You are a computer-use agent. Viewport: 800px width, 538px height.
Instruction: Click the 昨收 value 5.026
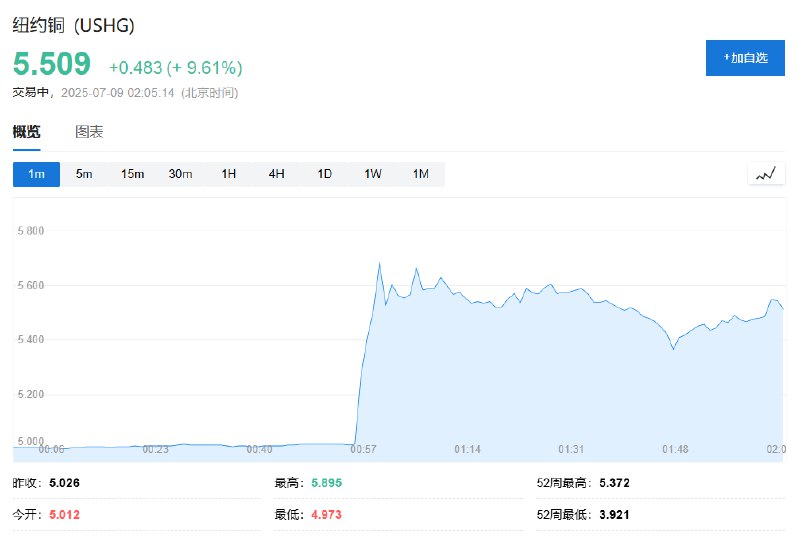(64, 483)
